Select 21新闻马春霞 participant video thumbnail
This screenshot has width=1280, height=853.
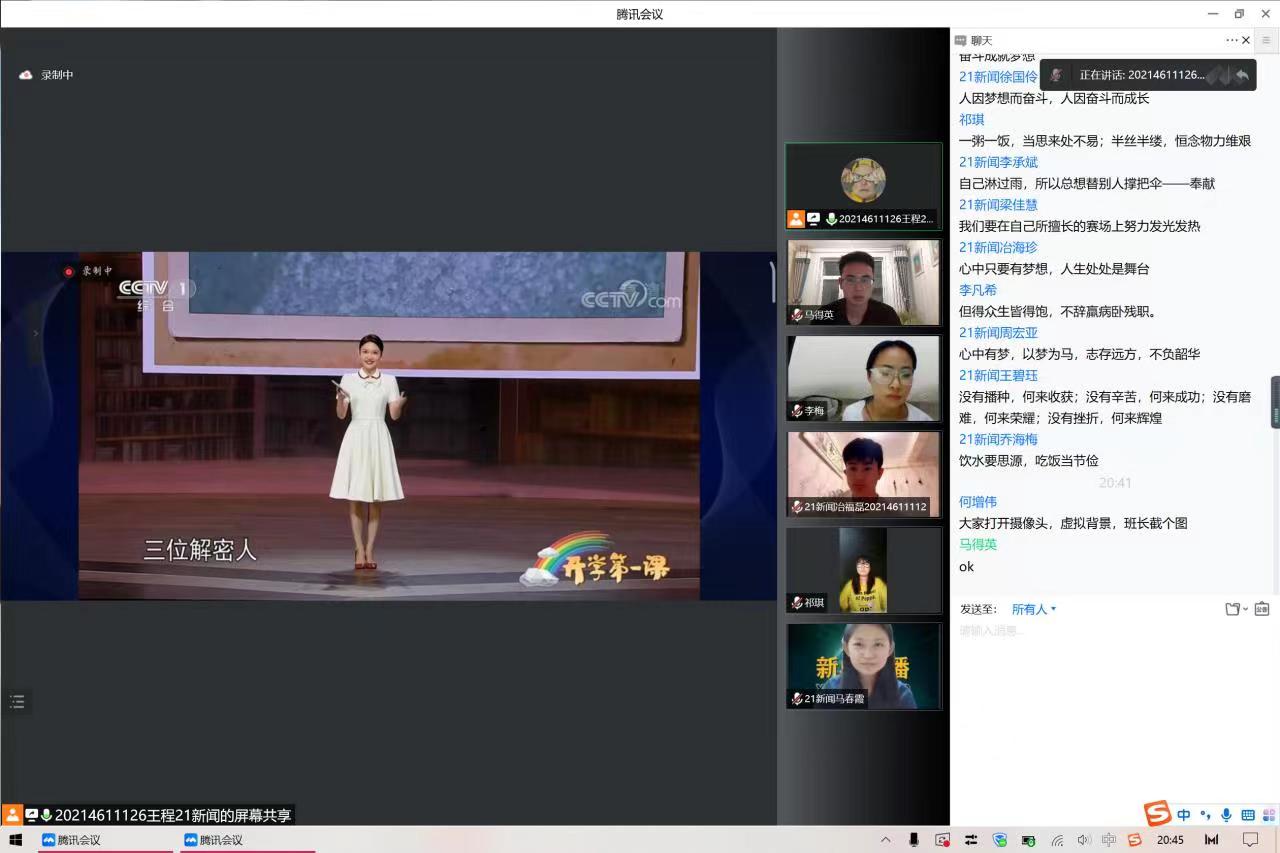pos(864,667)
